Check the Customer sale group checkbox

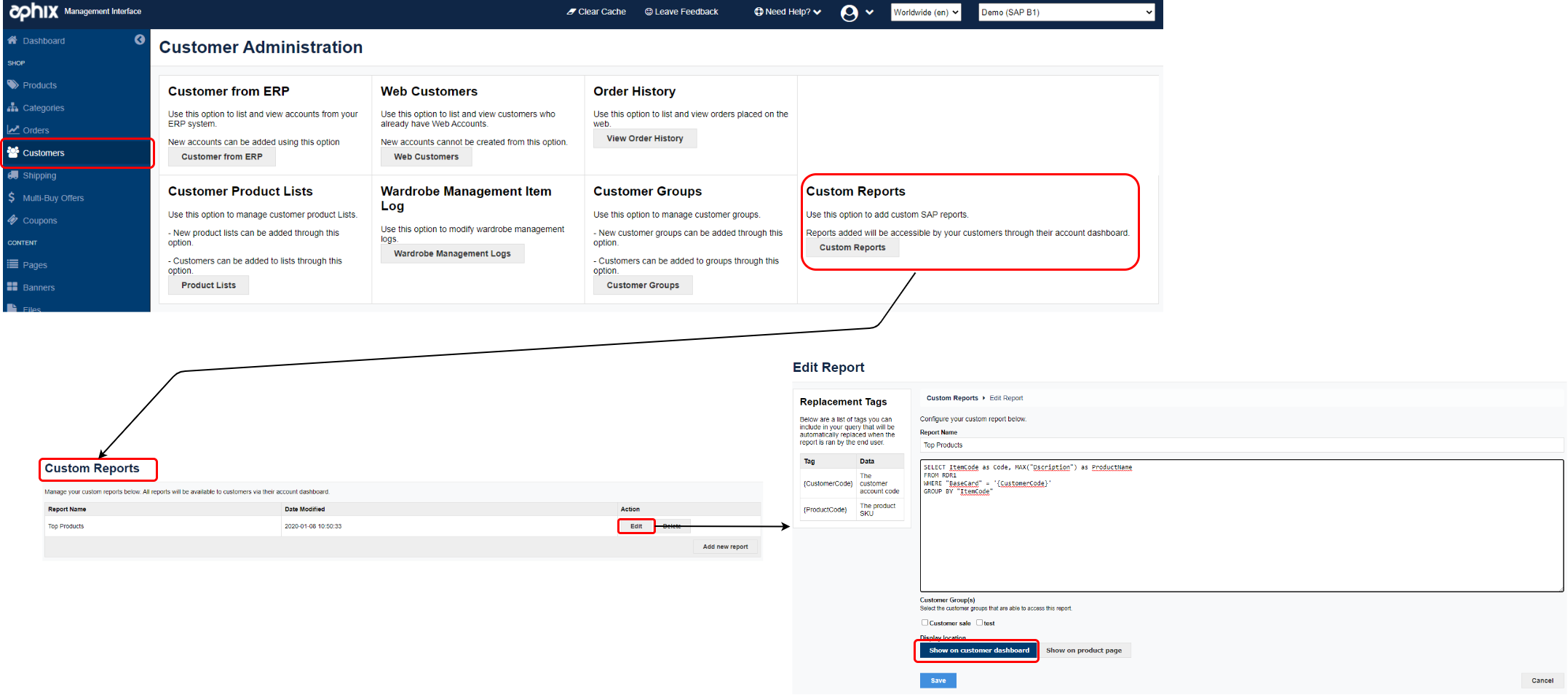924,623
